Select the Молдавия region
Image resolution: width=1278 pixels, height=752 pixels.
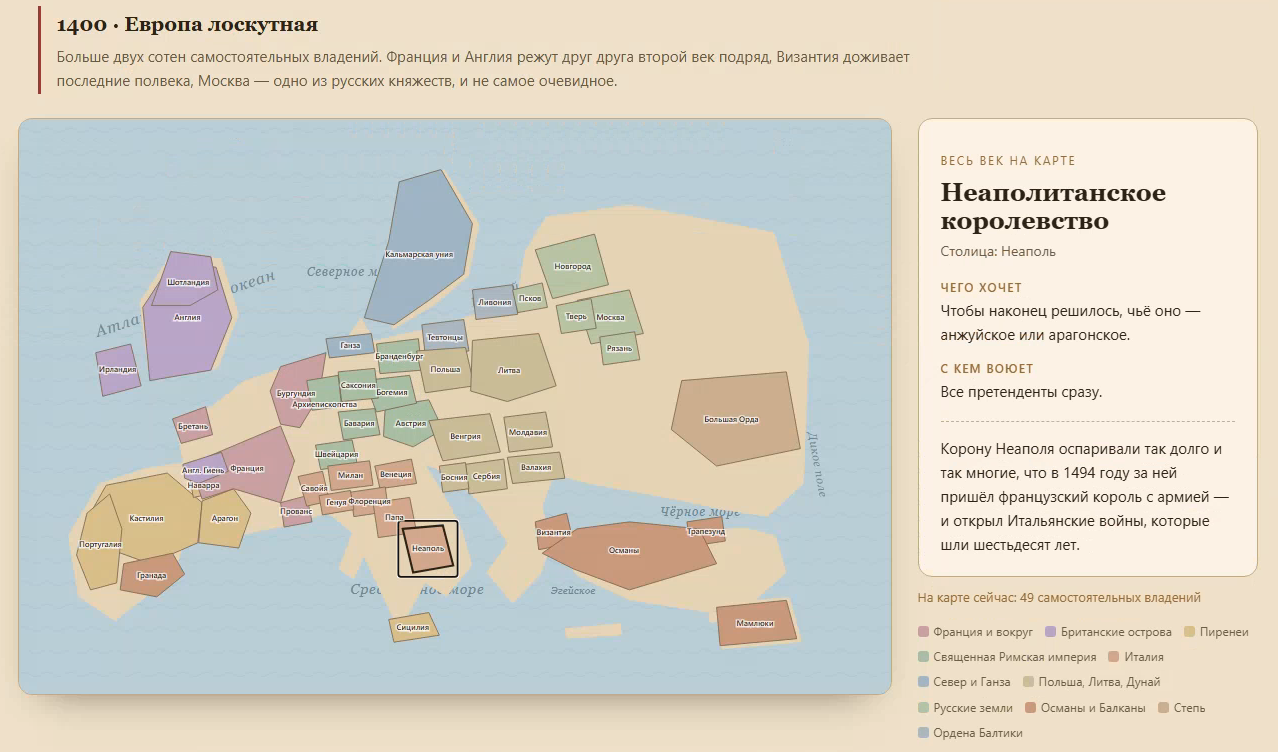528,432
